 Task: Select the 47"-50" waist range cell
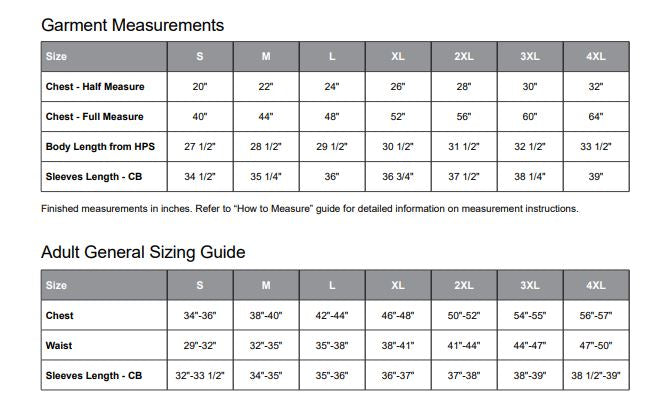(596, 345)
